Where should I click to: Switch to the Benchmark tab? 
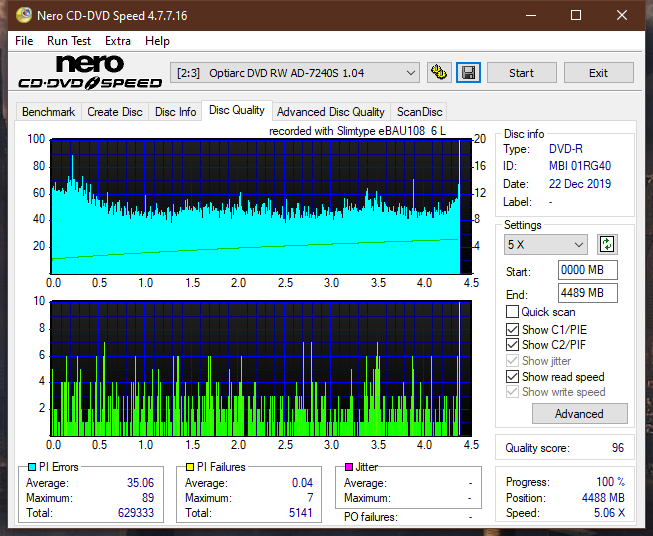coord(48,112)
